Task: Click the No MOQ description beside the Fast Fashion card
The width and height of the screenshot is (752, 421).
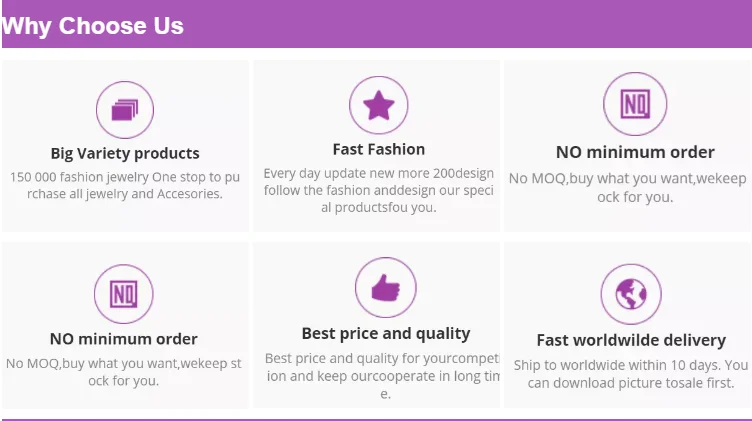Action: [x=628, y=188]
